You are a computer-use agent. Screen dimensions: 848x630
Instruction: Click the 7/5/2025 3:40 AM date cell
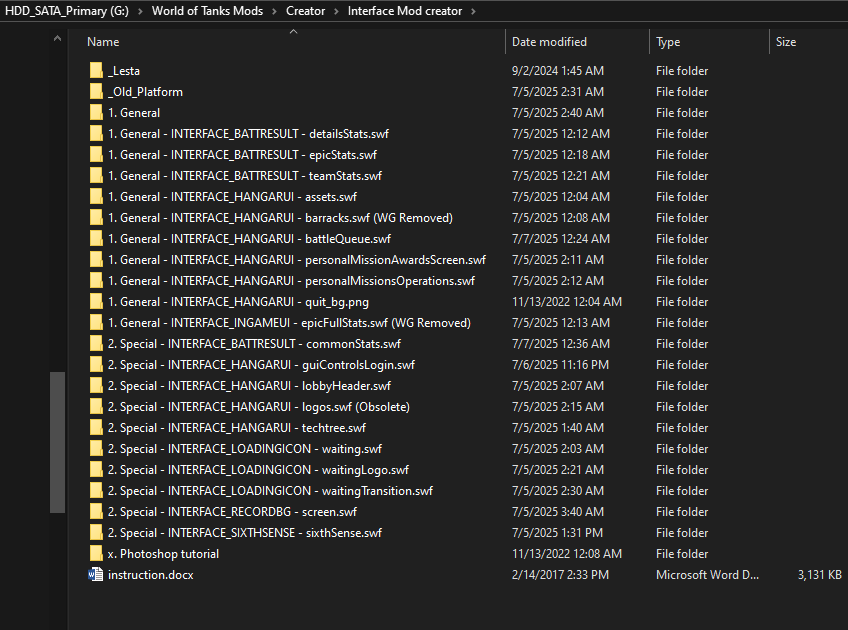click(x=558, y=512)
